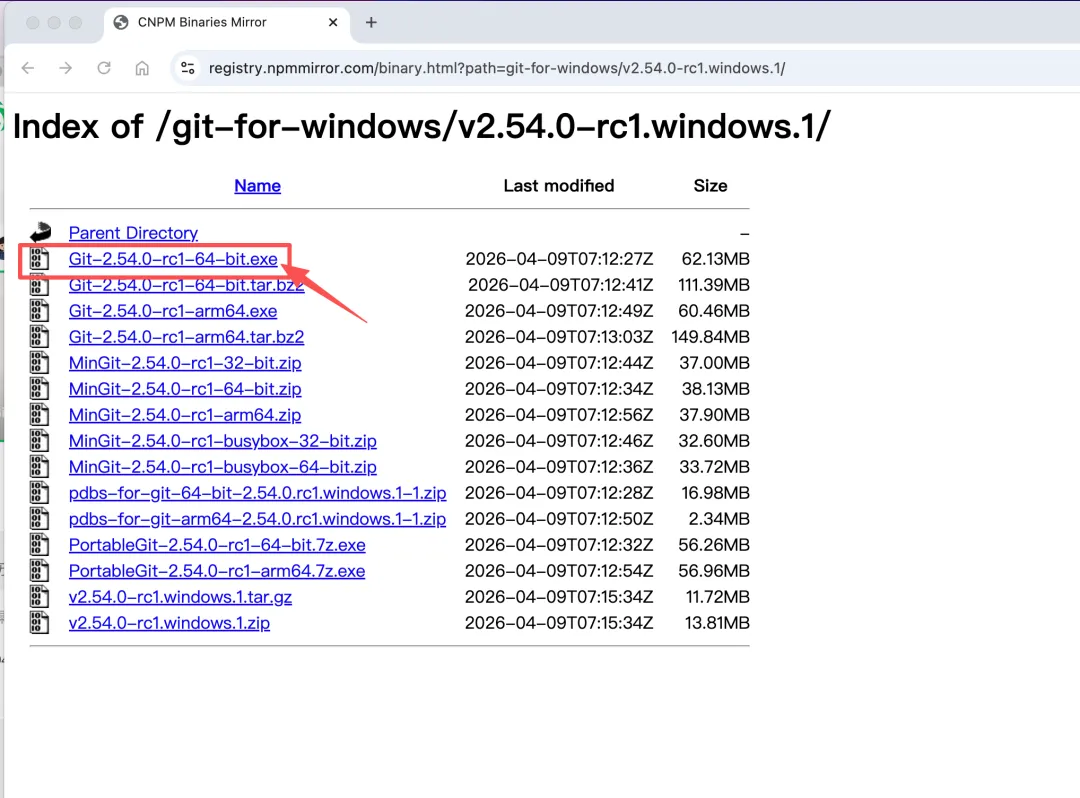The height and width of the screenshot is (798, 1080).
Task: Click file icon beside v2.54.0-rc1.windows.1.zip
Action: point(39,623)
